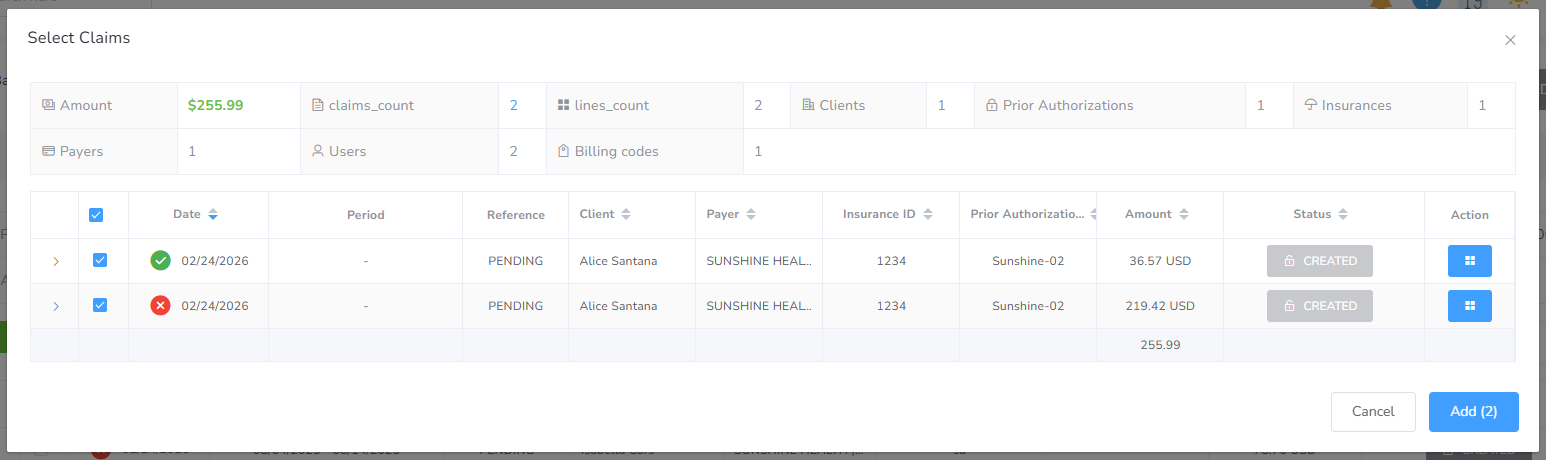Sort by Payer column arrows
The image size is (1546, 460).
pos(750,215)
